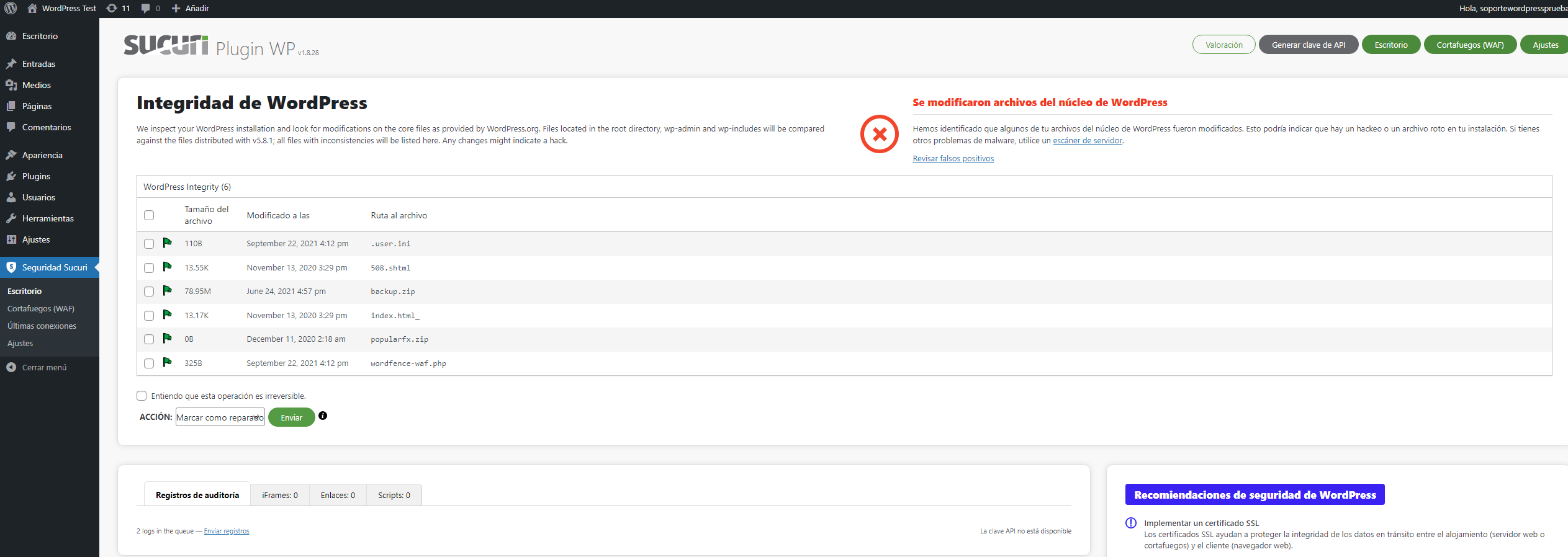Check the box for 508.shtml
1568x557 pixels.
pos(149,268)
